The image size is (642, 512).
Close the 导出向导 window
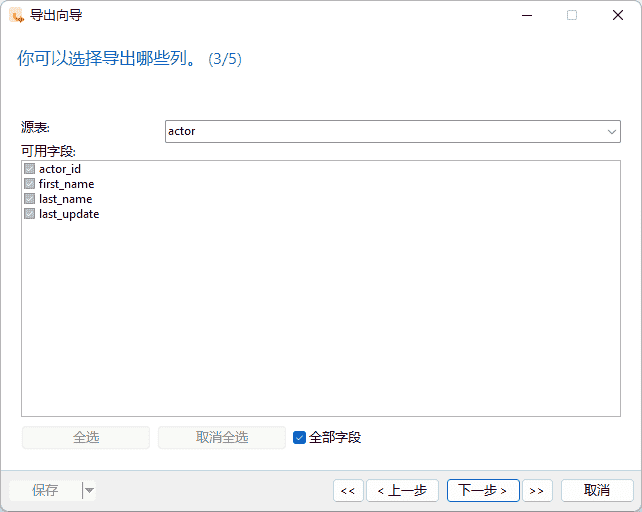618,16
